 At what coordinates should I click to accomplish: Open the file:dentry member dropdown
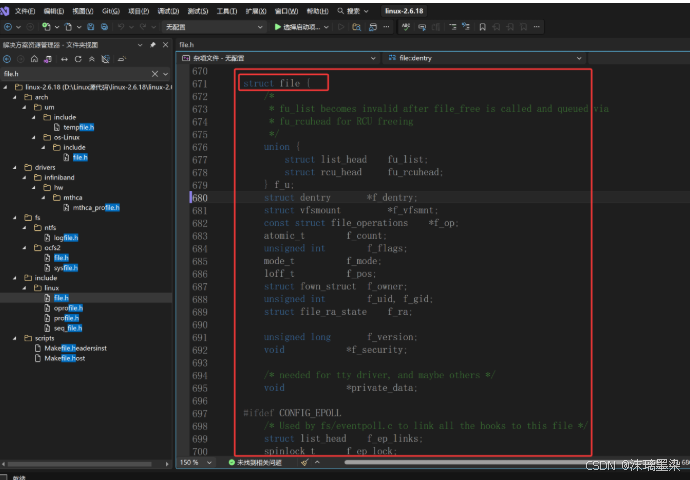(484, 58)
